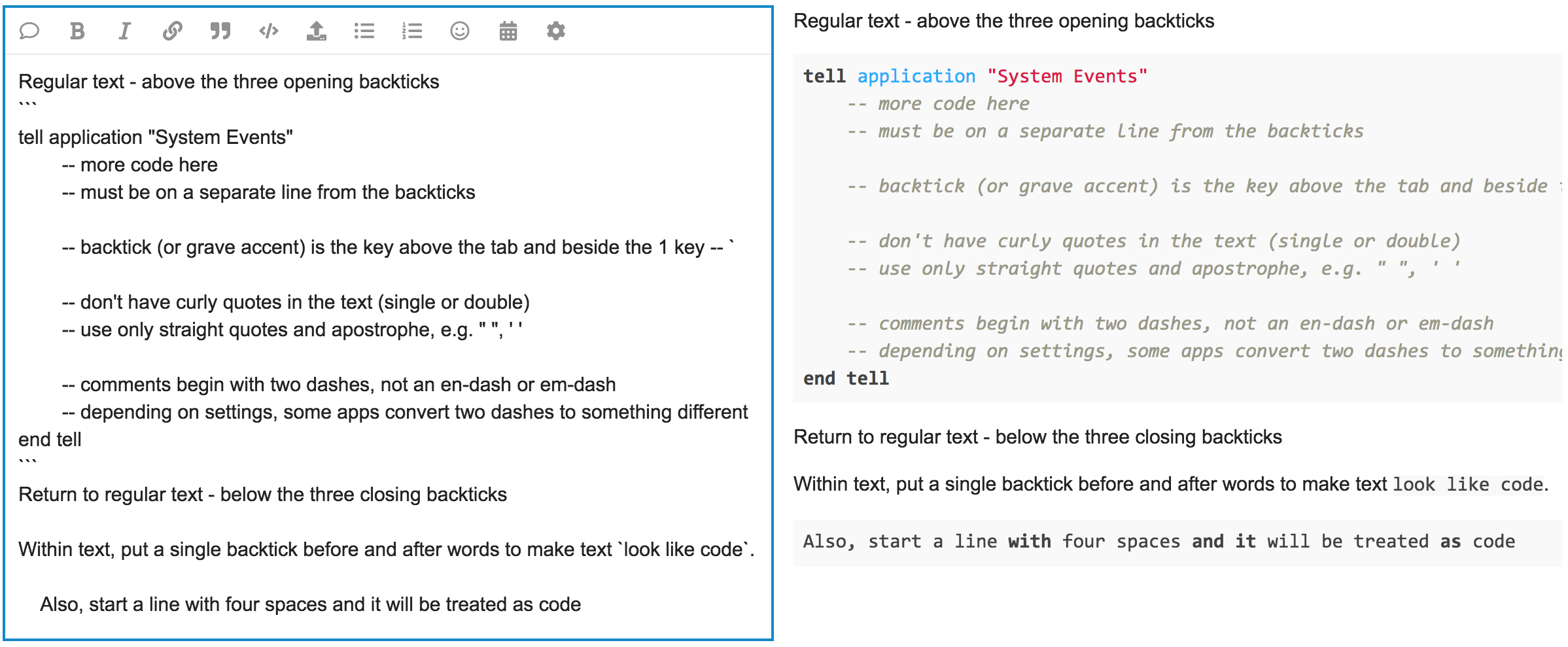Click preview text 'Return to regular text - below'

tap(1037, 437)
